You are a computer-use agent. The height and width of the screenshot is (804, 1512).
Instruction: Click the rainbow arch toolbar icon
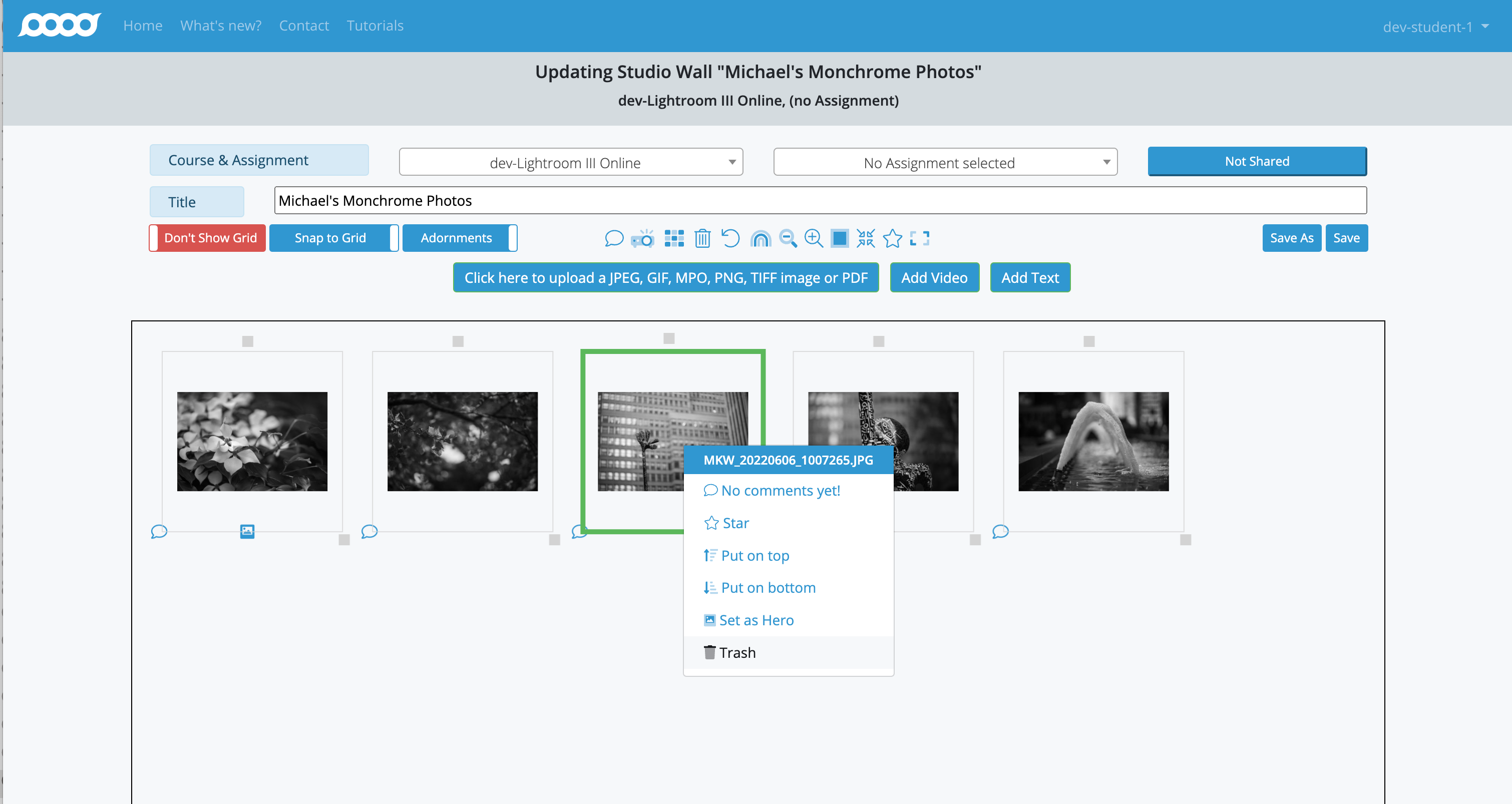click(760, 238)
